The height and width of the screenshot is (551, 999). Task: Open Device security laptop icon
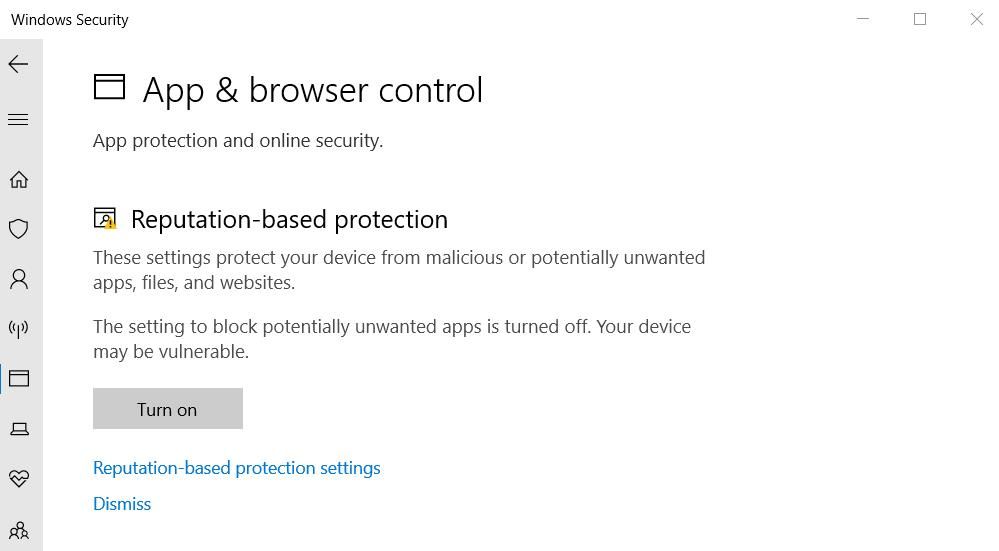18,429
